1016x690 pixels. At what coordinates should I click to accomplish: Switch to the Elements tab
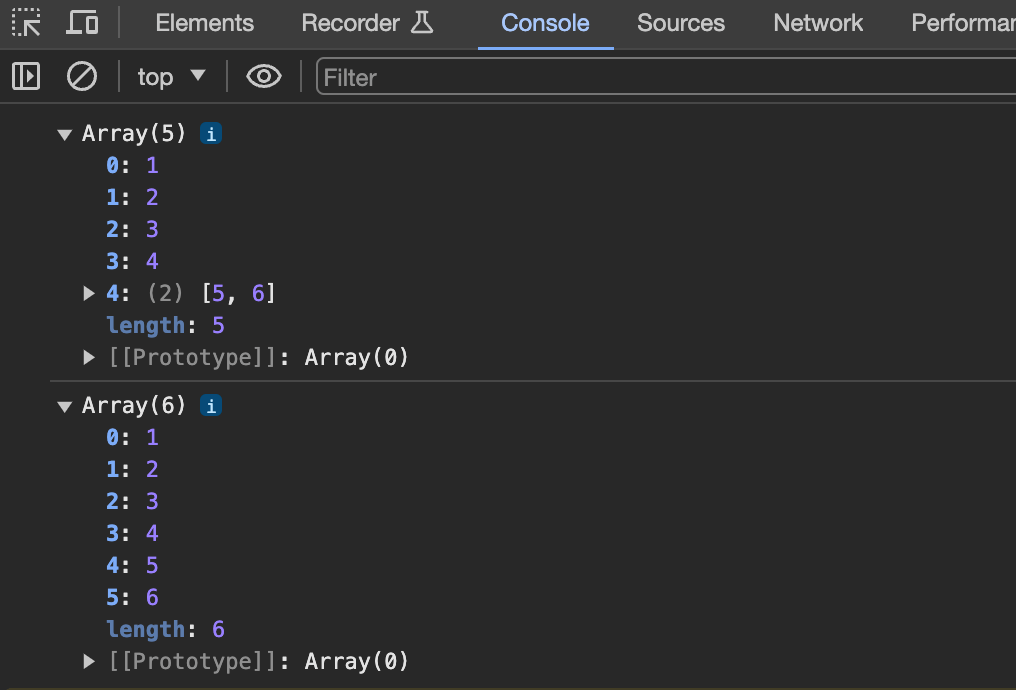pyautogui.click(x=204, y=22)
